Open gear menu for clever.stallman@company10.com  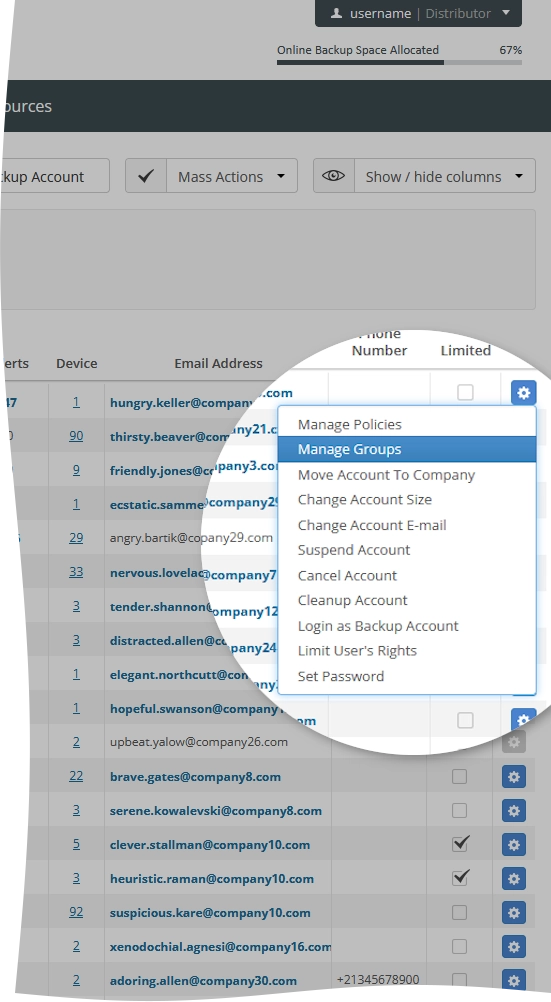(x=513, y=844)
